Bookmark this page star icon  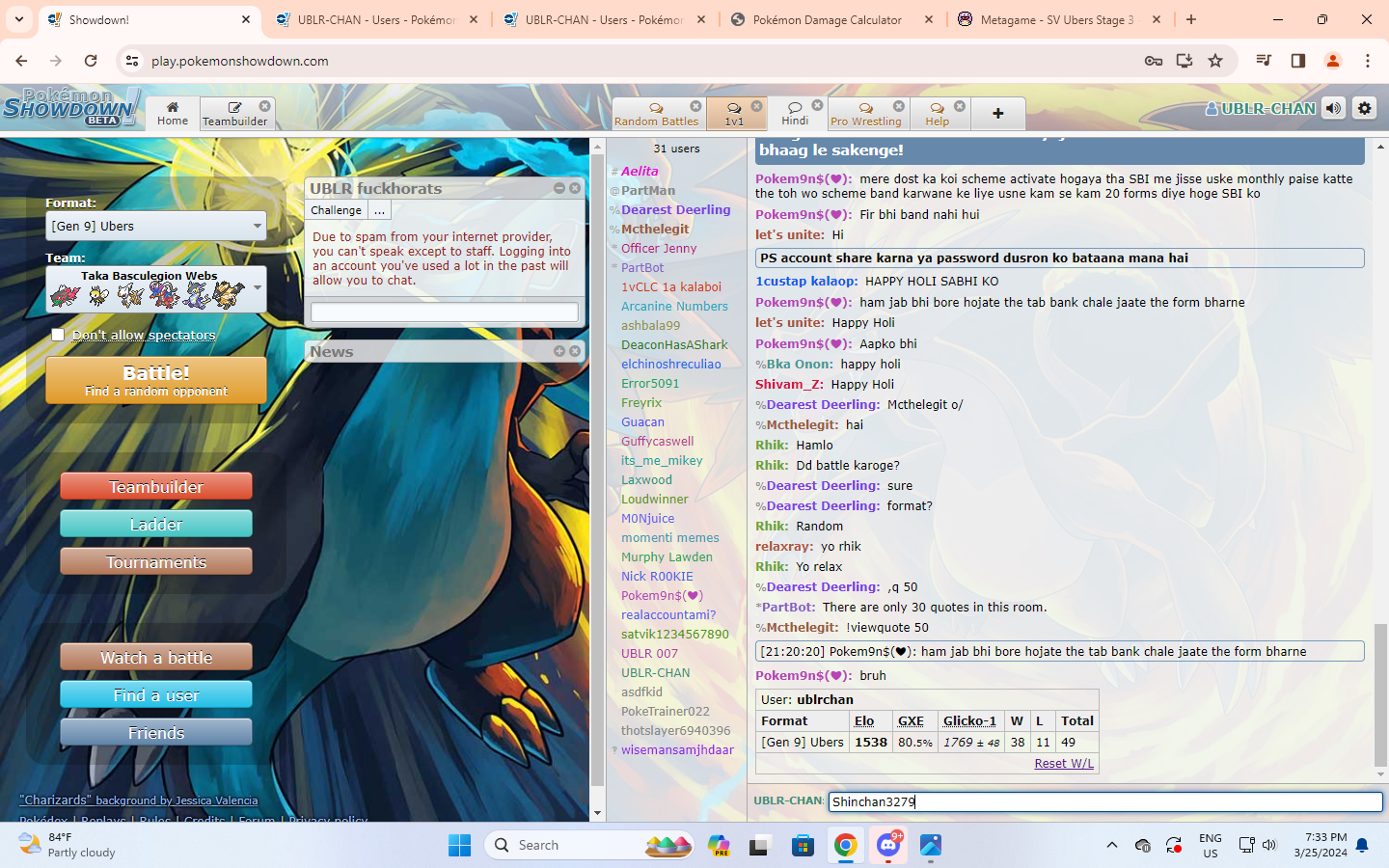click(x=1215, y=61)
